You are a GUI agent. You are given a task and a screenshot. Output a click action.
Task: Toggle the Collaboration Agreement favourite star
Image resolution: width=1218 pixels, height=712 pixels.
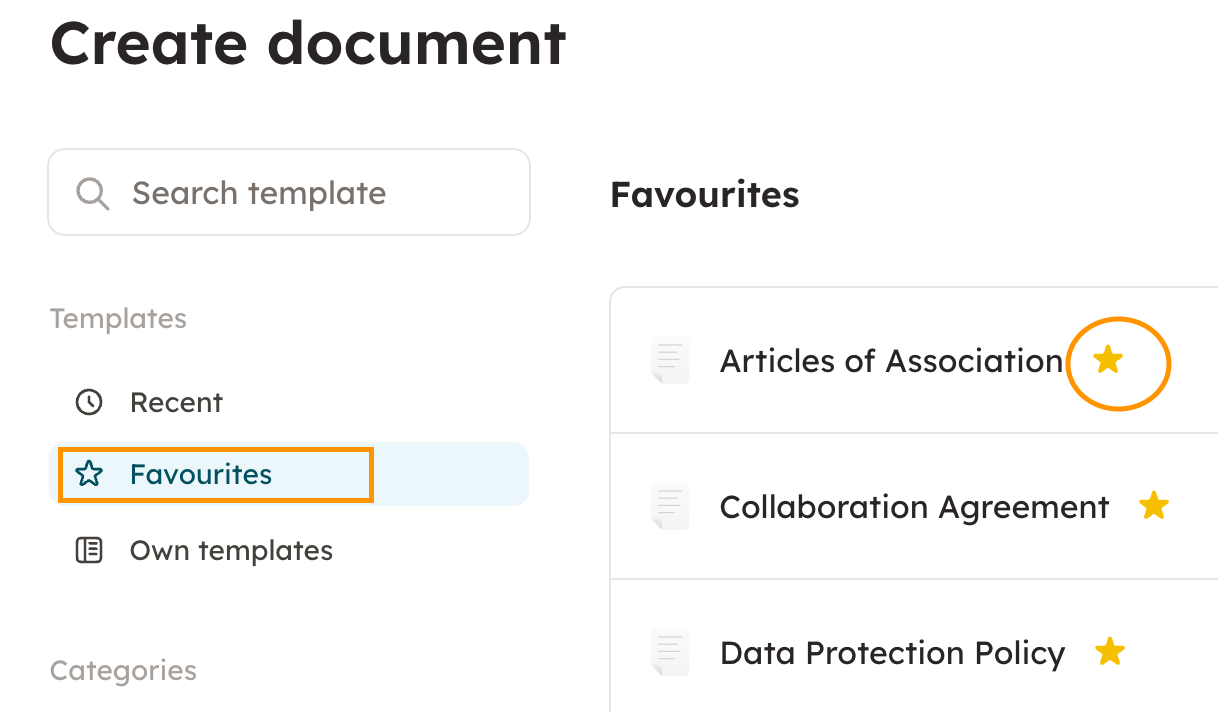(x=1154, y=506)
